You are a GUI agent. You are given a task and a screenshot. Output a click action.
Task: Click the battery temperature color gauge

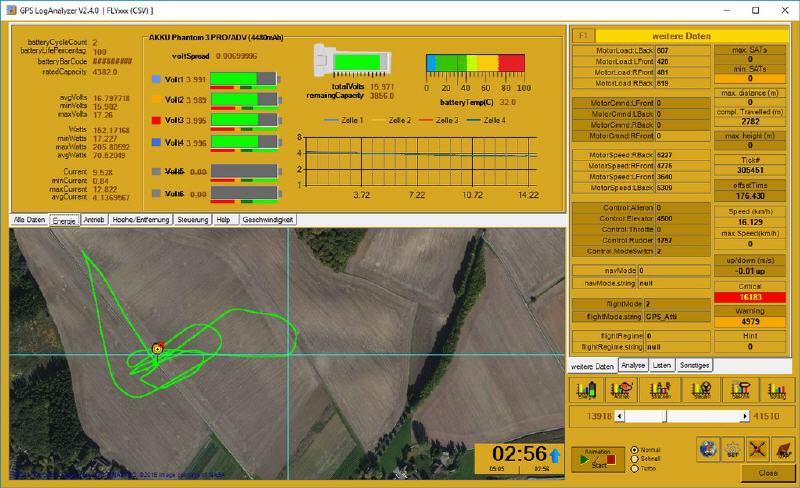click(x=475, y=63)
